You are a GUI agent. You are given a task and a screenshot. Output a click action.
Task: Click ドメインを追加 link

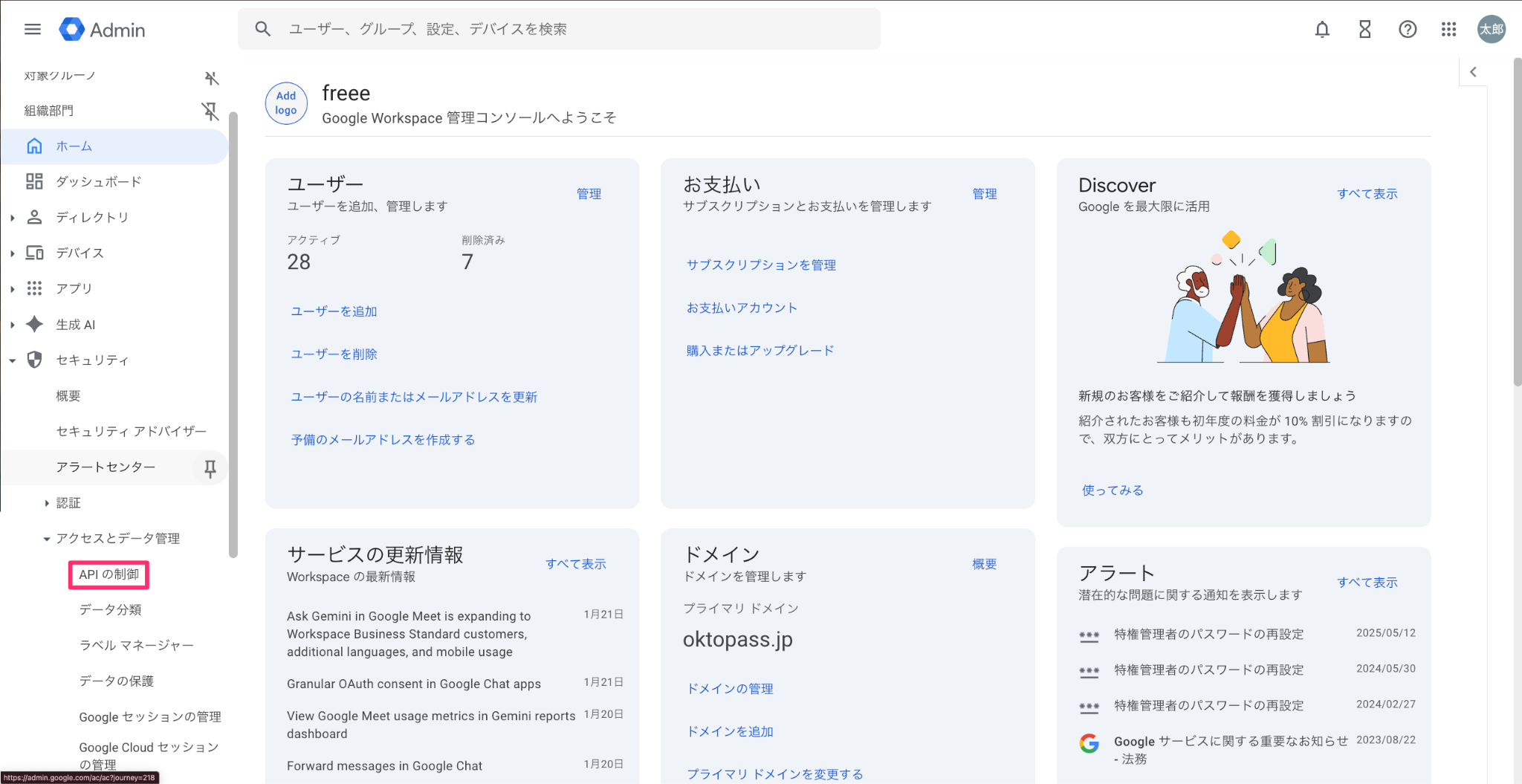(x=730, y=731)
